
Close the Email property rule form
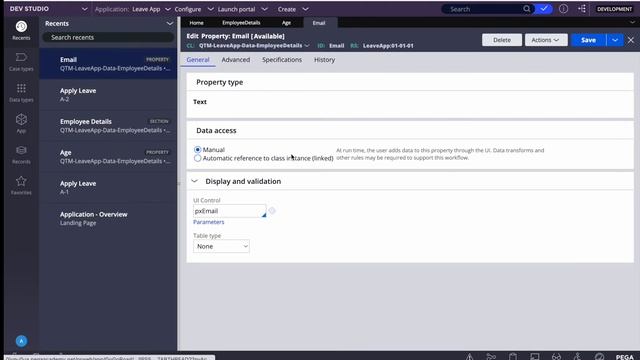(x=631, y=40)
